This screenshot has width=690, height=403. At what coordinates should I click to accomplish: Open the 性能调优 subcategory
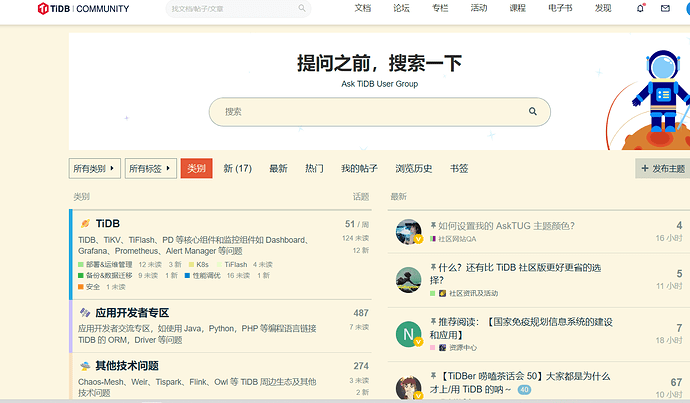[x=206, y=275]
